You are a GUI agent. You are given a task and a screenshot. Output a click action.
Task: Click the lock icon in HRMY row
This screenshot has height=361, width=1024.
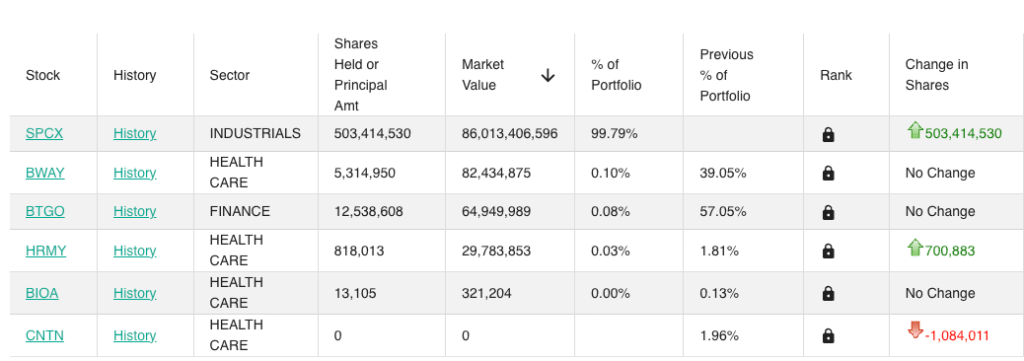(x=828, y=251)
